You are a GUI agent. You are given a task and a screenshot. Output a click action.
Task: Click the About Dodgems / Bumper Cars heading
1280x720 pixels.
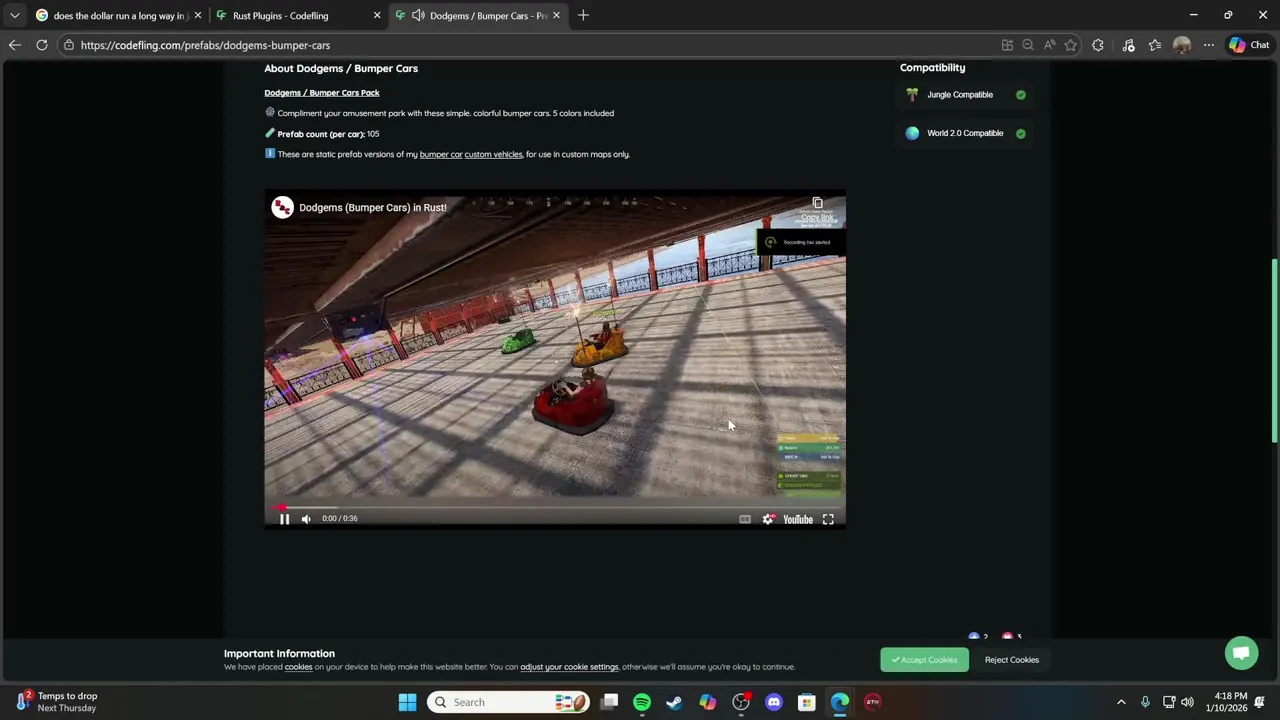click(341, 68)
